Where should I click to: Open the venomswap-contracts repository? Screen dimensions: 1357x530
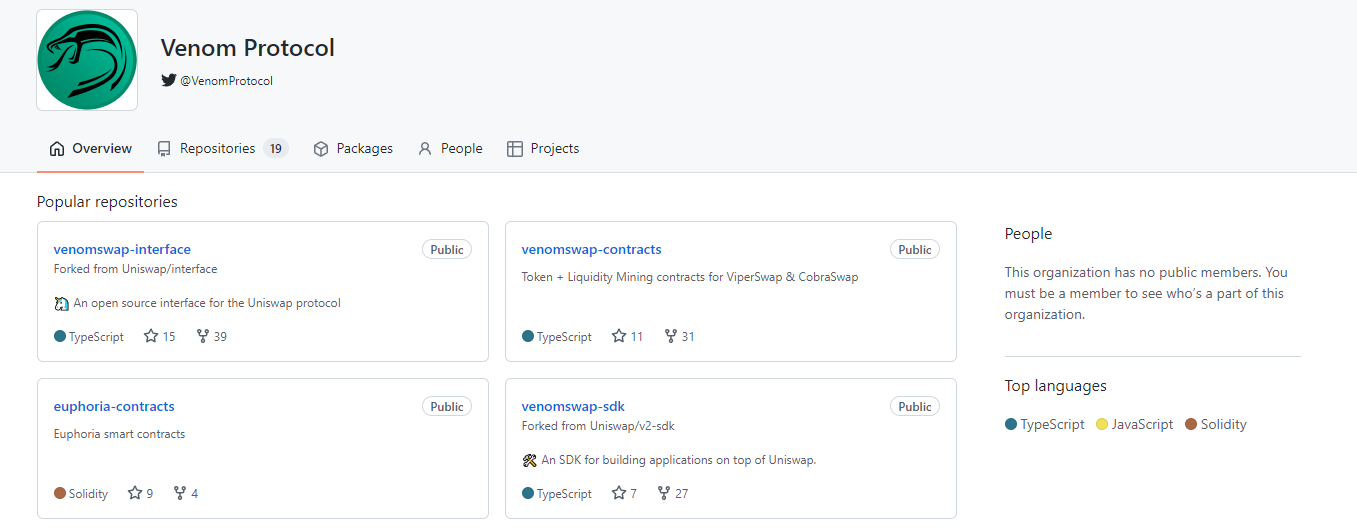(591, 249)
